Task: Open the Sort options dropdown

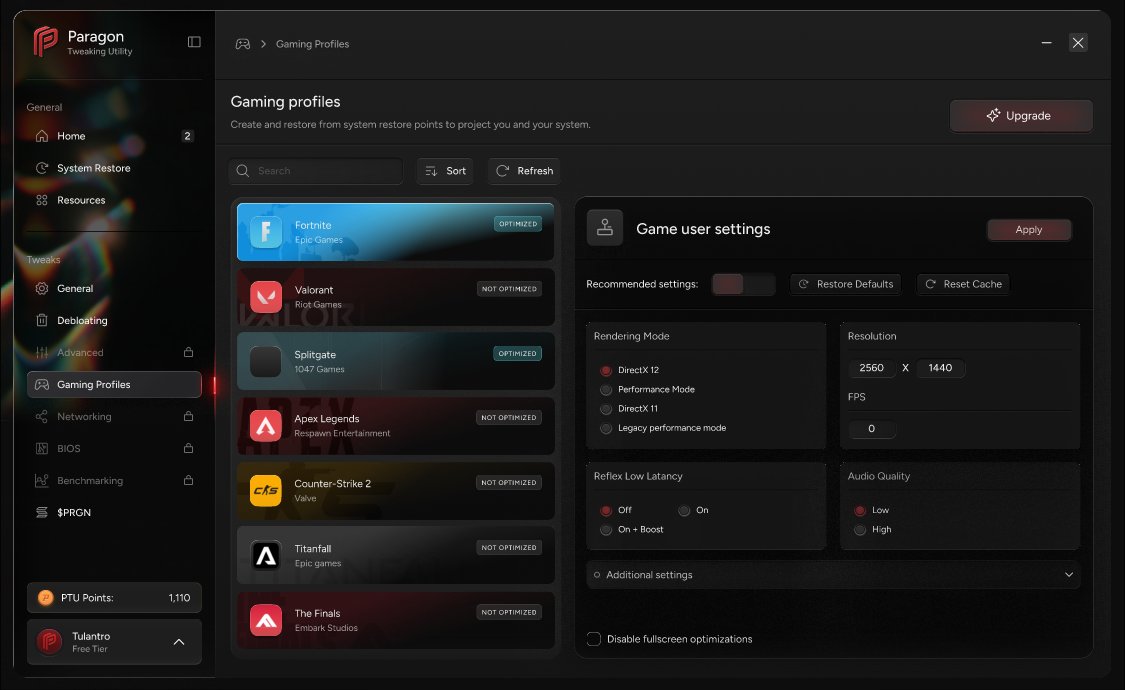Action: click(445, 171)
